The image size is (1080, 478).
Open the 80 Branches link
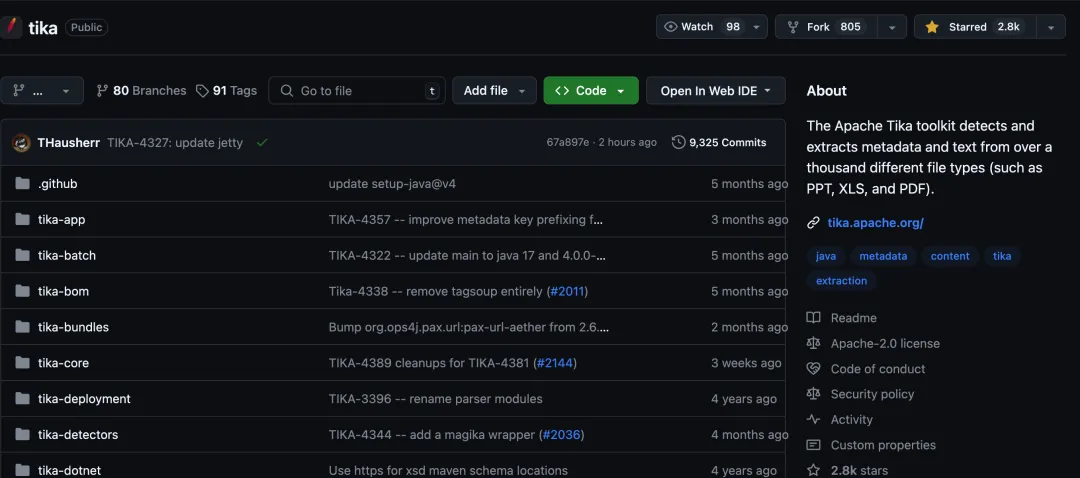tap(141, 90)
